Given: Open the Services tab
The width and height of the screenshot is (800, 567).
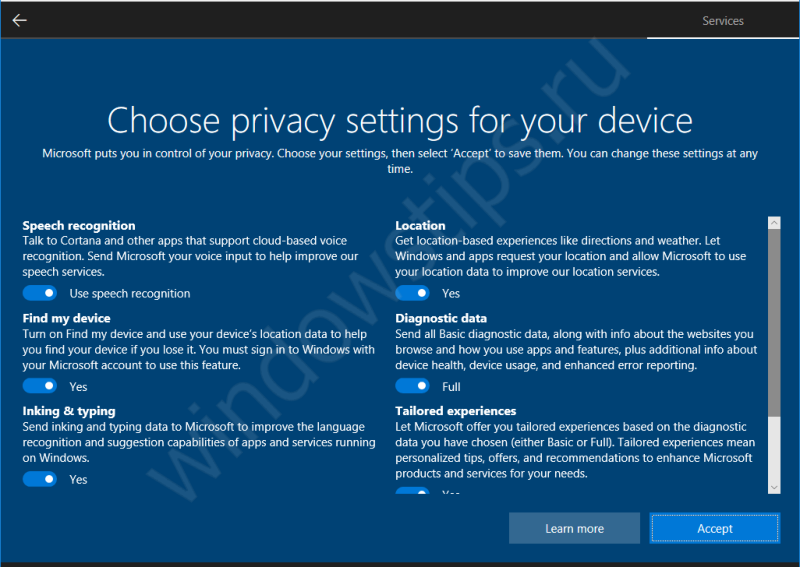Looking at the screenshot, I should (722, 21).
